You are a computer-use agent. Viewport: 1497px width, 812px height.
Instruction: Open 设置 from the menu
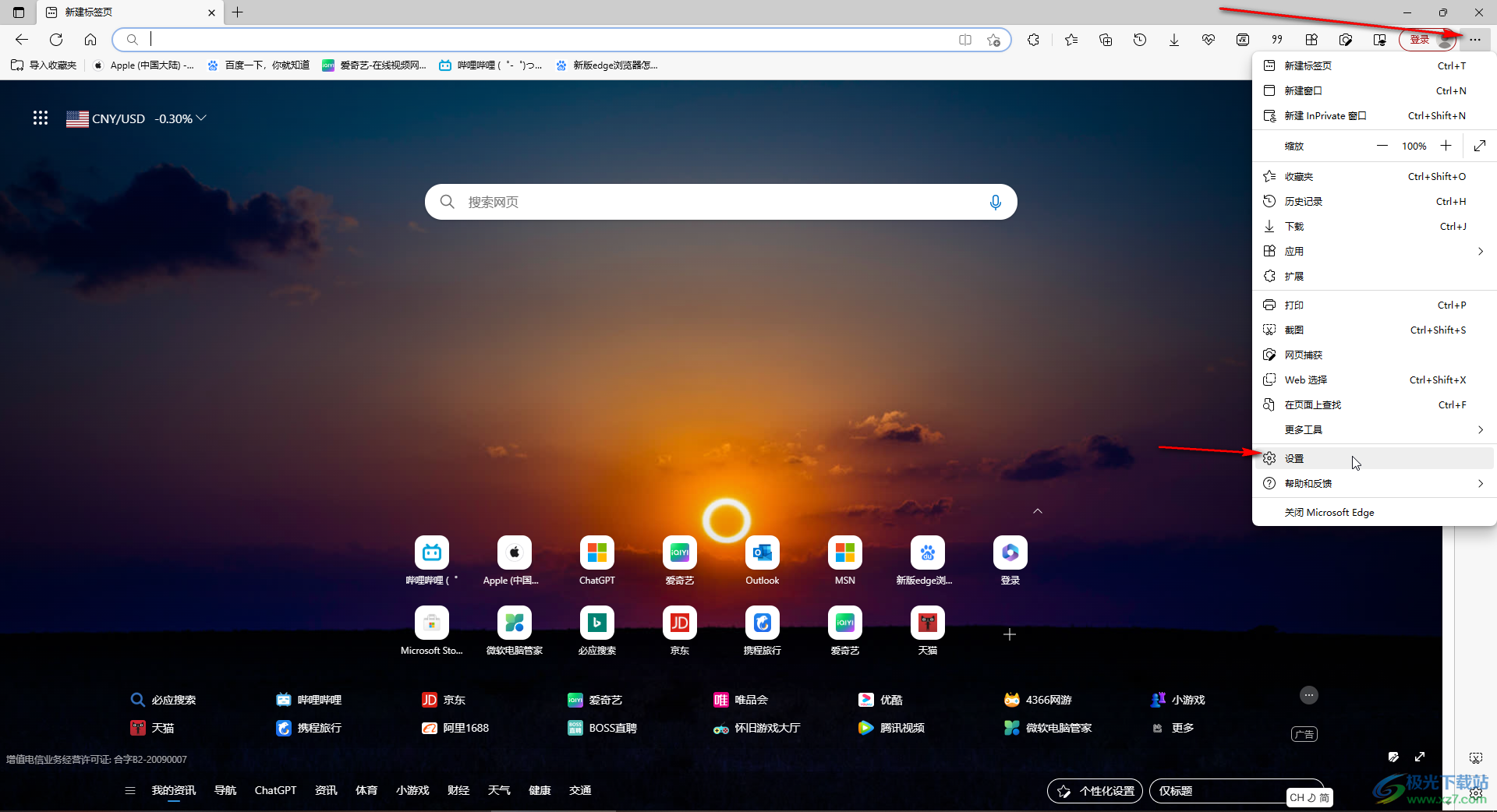pyautogui.click(x=1374, y=458)
